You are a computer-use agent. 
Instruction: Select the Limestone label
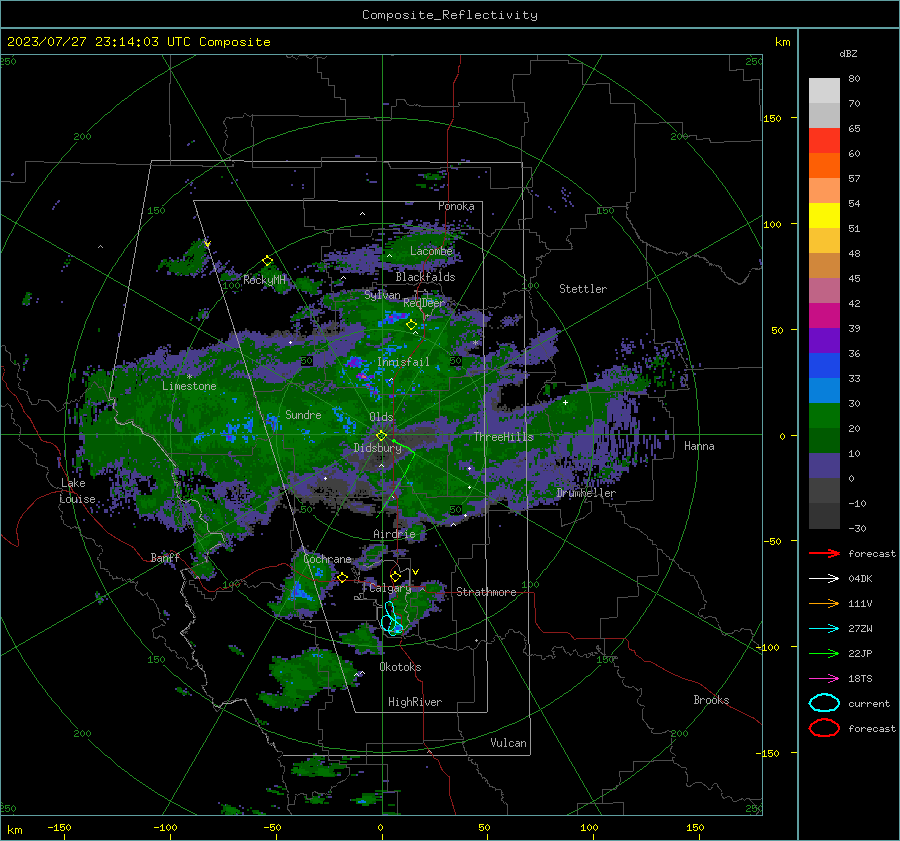(x=189, y=386)
